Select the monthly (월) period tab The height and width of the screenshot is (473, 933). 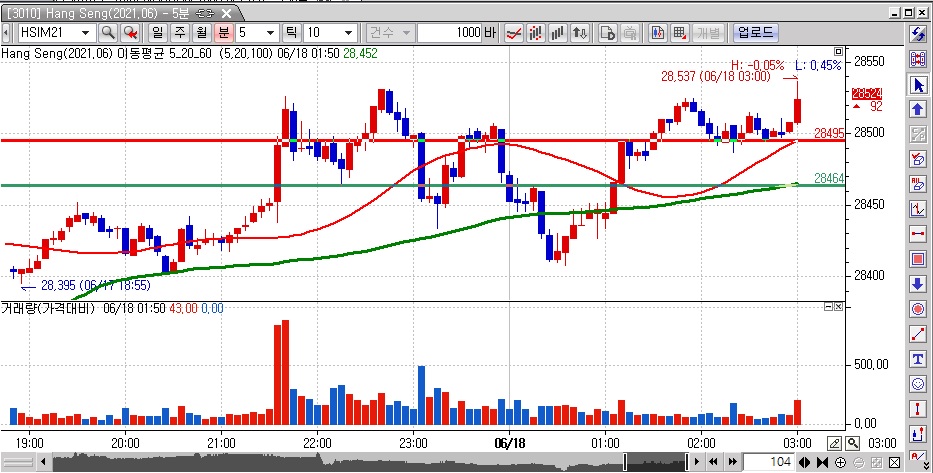(201, 33)
